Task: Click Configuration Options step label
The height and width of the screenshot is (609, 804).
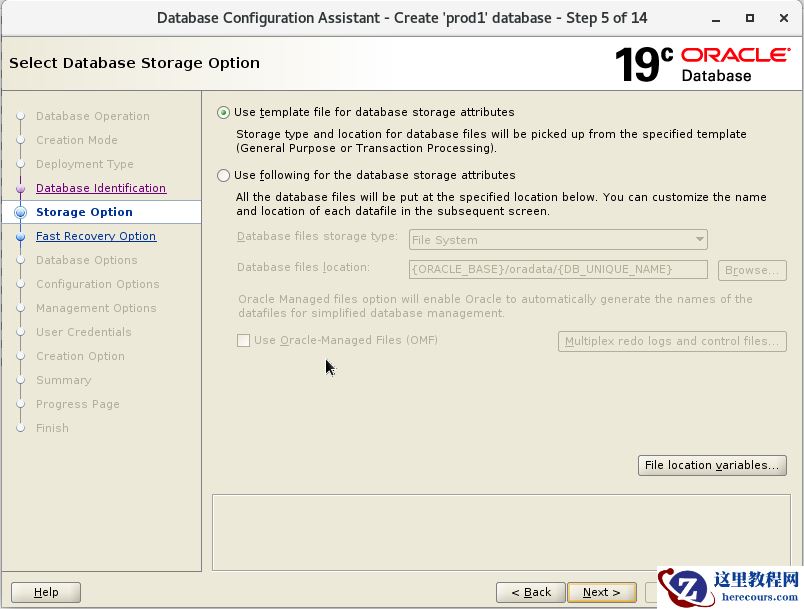Action: tap(97, 284)
